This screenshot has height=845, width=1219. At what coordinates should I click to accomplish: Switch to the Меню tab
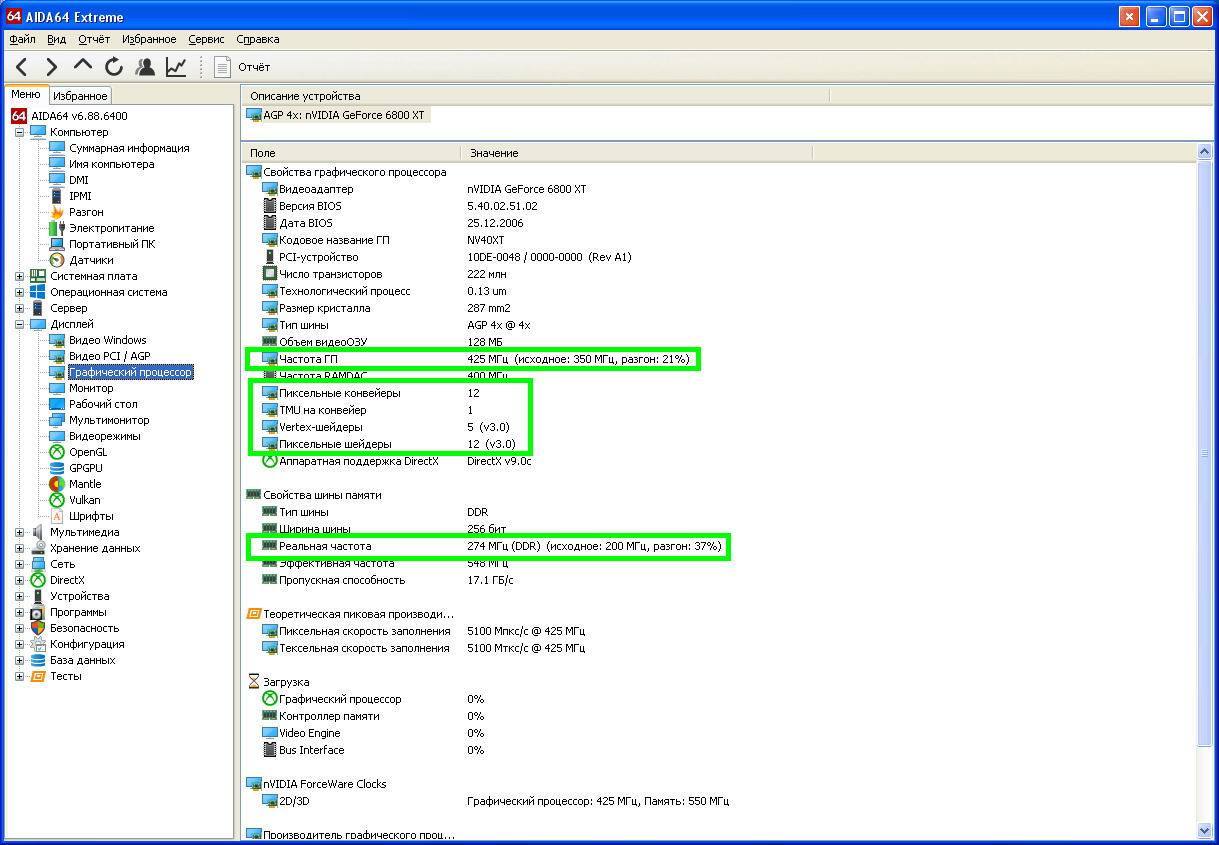tap(26, 95)
